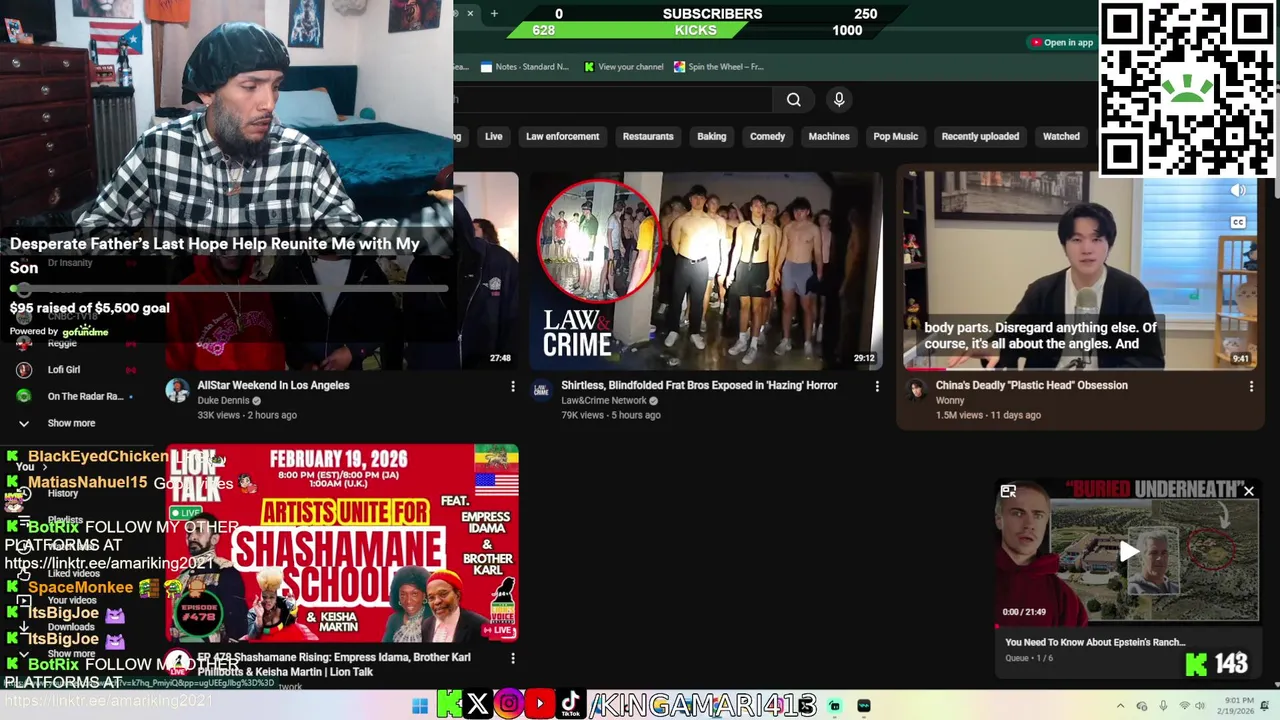Click the YouTube search magnifier button
The height and width of the screenshot is (720, 1280).
click(x=793, y=99)
